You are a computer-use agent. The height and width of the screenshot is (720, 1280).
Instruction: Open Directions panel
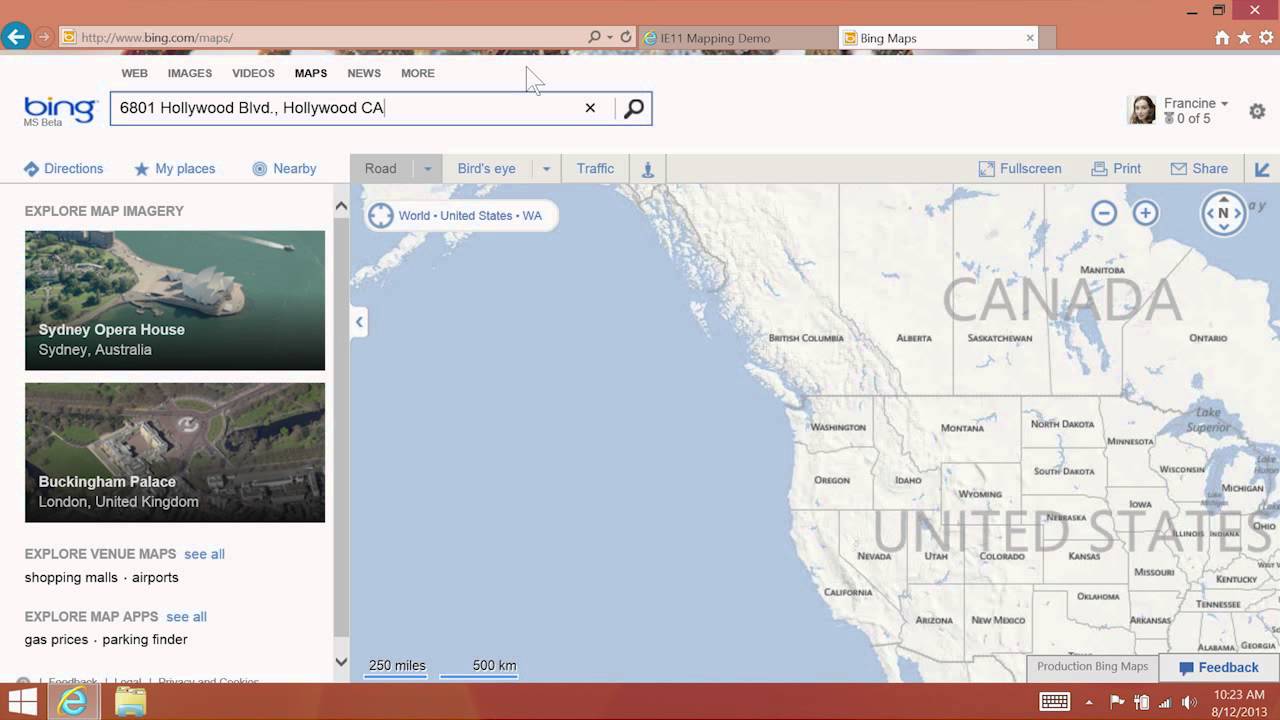click(63, 168)
